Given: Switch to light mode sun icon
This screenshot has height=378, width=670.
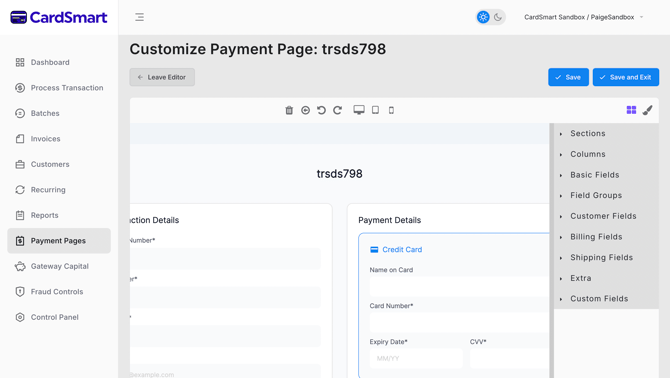Looking at the screenshot, I should (483, 17).
